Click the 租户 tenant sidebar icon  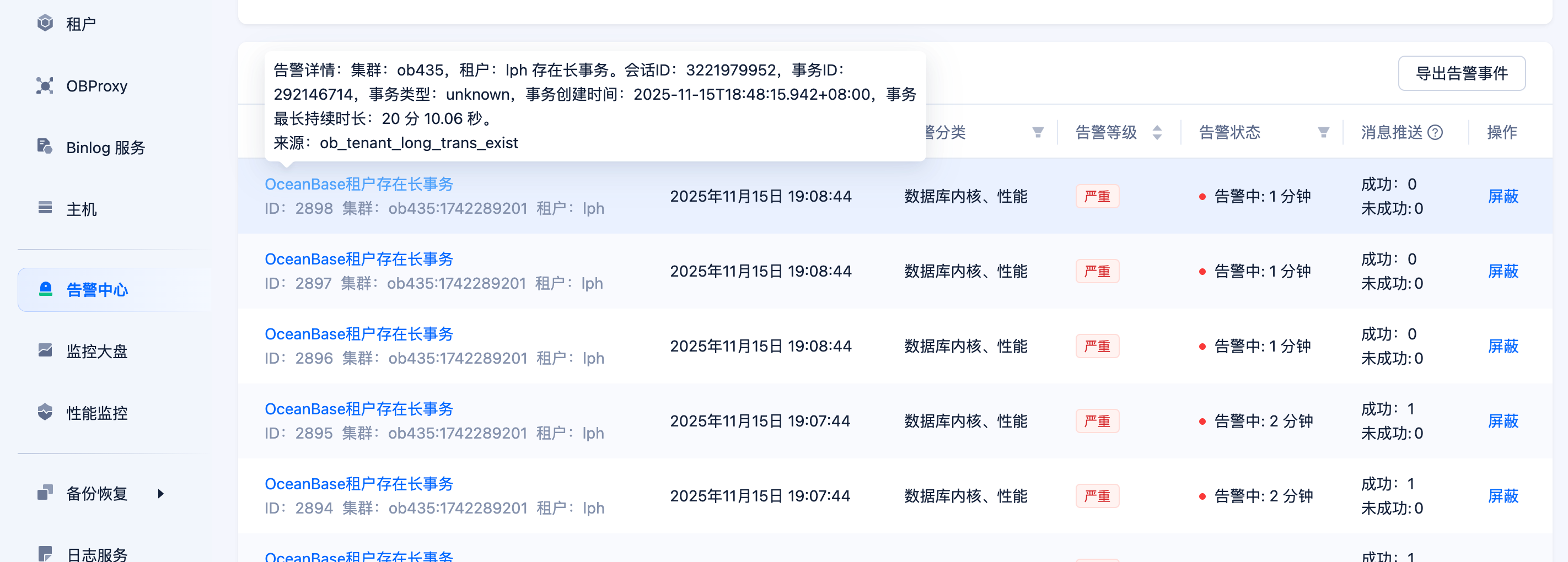click(x=45, y=23)
